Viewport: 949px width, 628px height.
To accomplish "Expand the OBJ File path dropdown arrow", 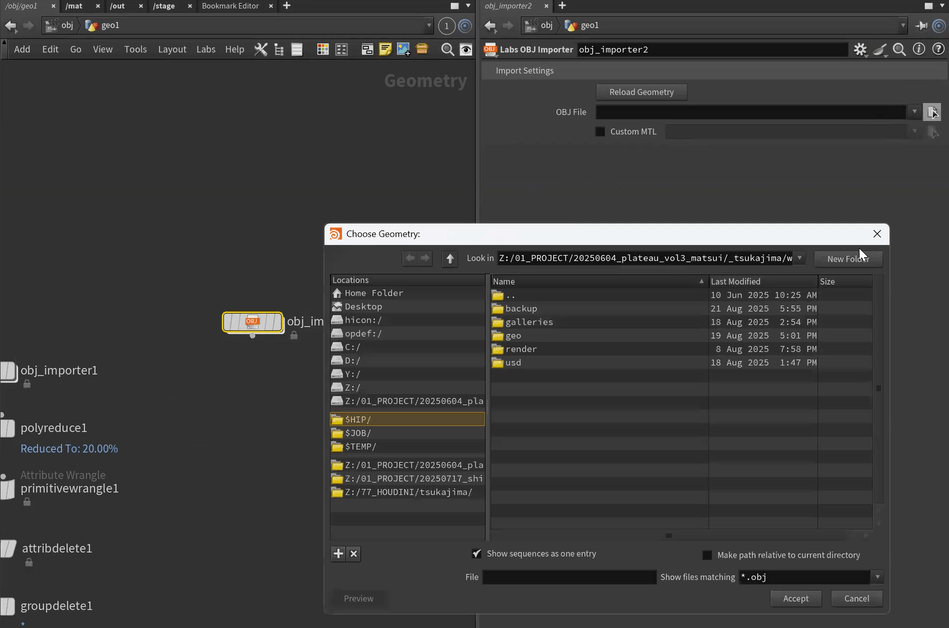I will tap(913, 112).
